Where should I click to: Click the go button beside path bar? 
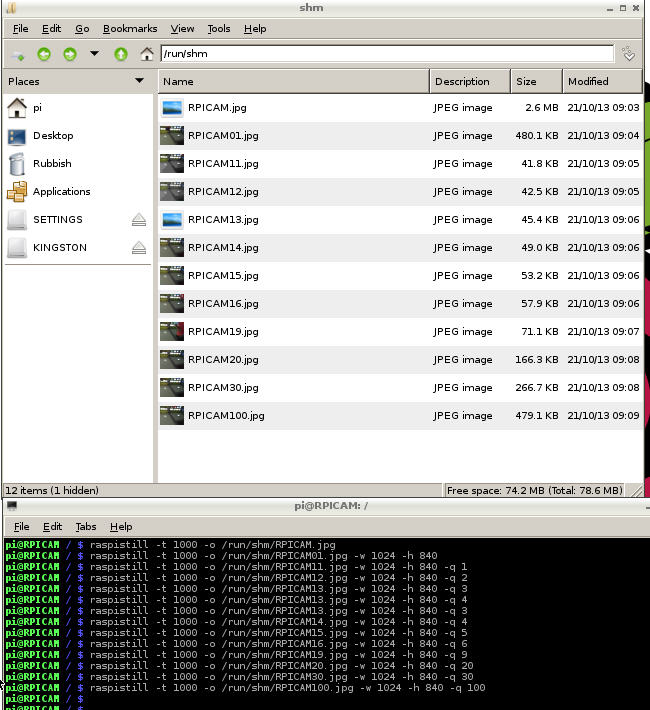(629, 54)
